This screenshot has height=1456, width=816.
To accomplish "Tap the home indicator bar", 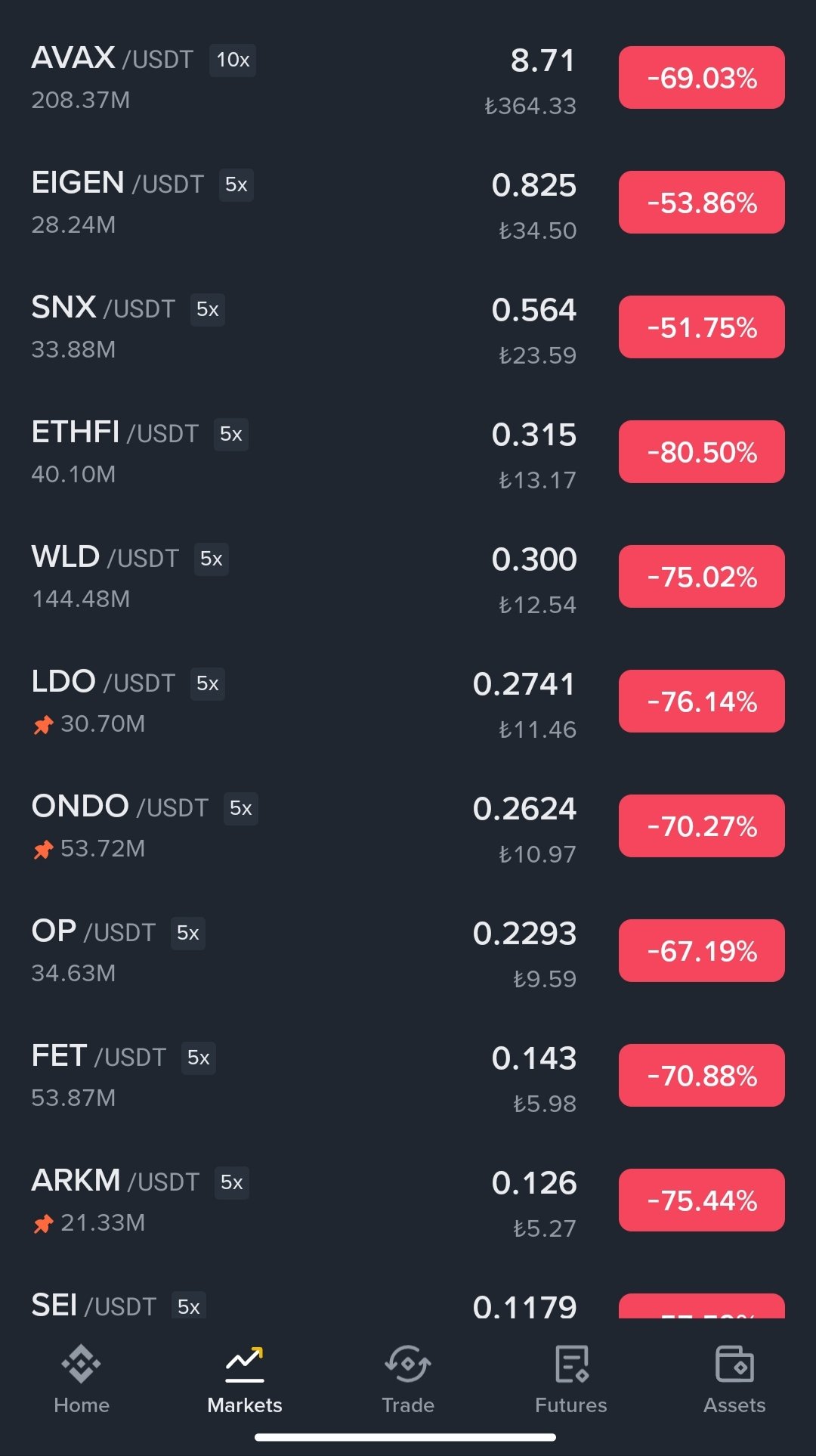I will pyautogui.click(x=406, y=1437).
